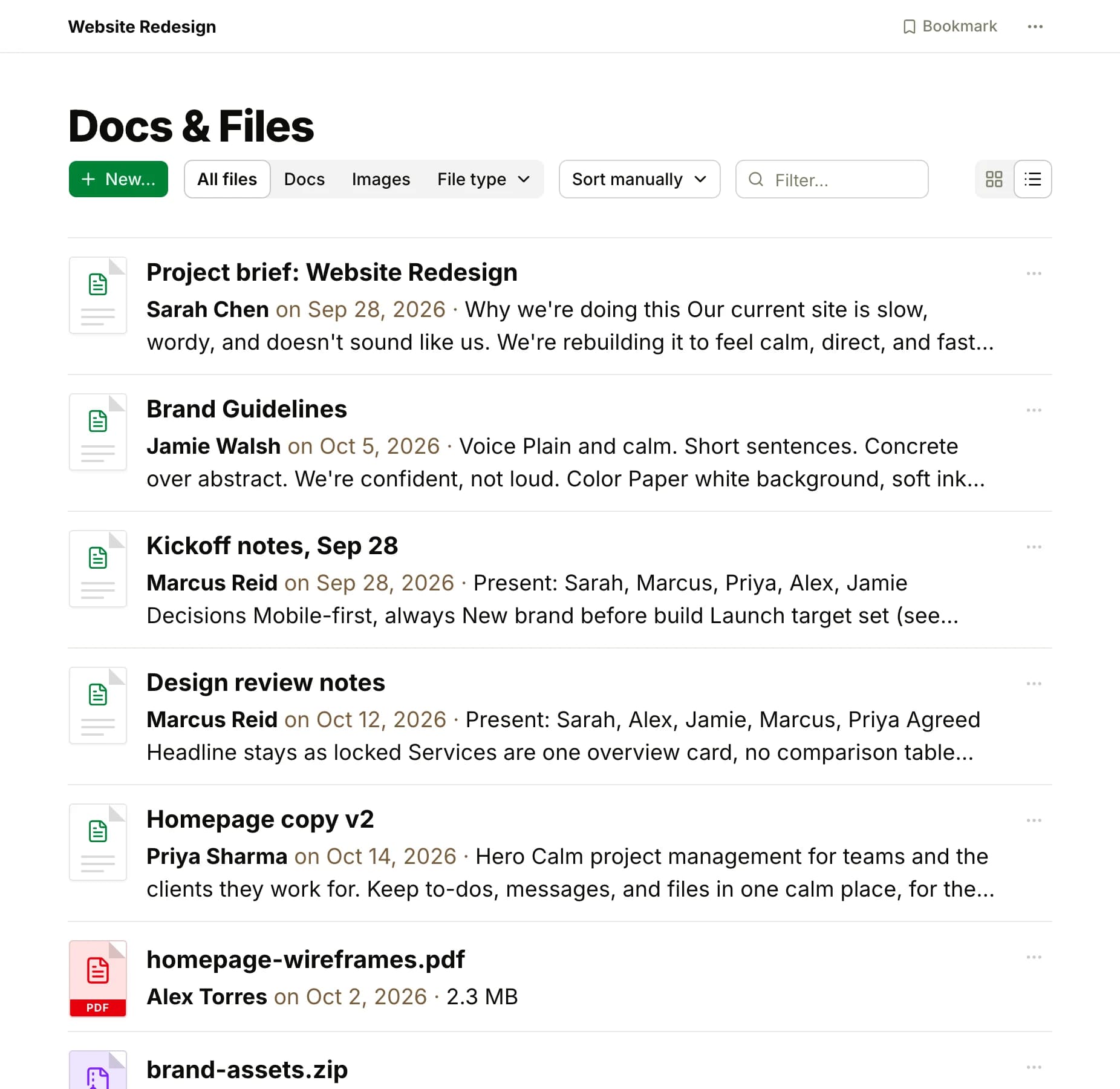Click the Bookmark label in header
This screenshot has width=1120, height=1089.
pos(960,27)
